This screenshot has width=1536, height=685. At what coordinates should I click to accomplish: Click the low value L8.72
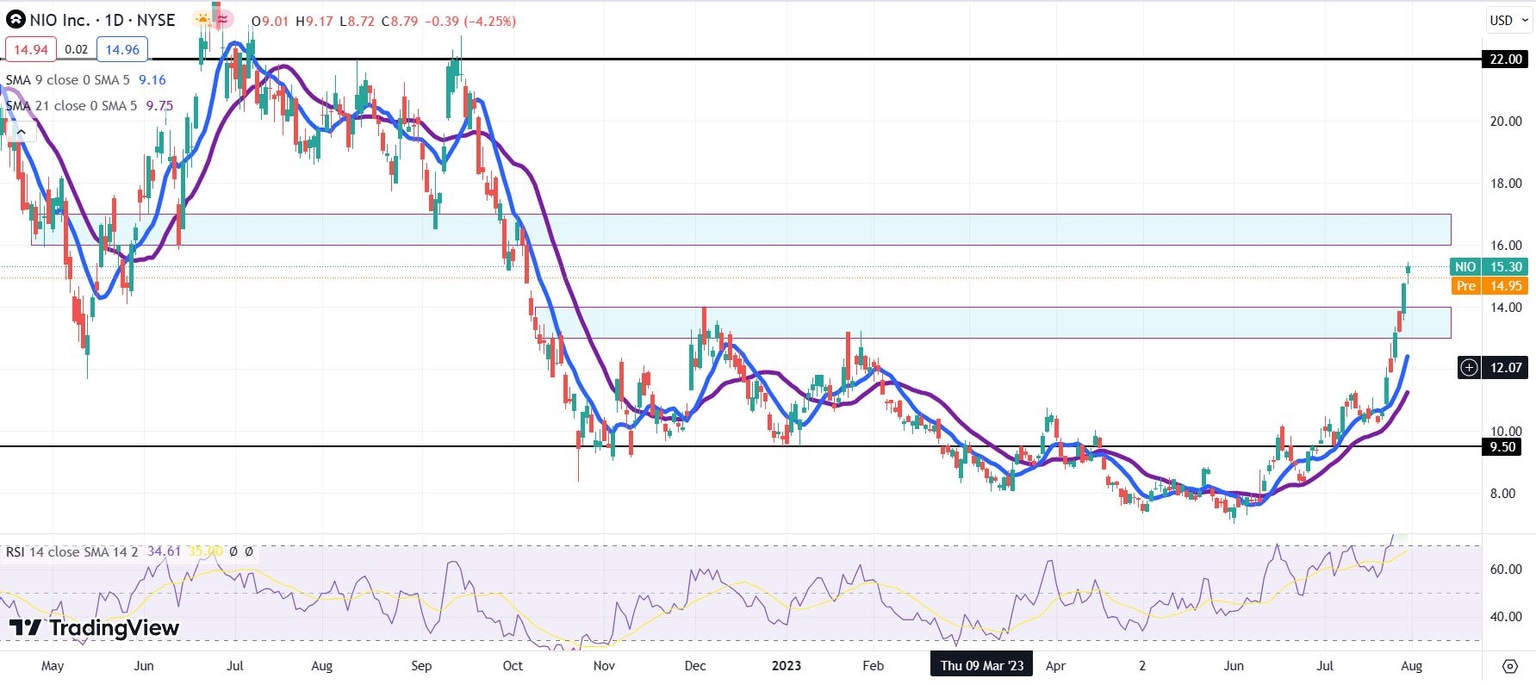pos(355,21)
